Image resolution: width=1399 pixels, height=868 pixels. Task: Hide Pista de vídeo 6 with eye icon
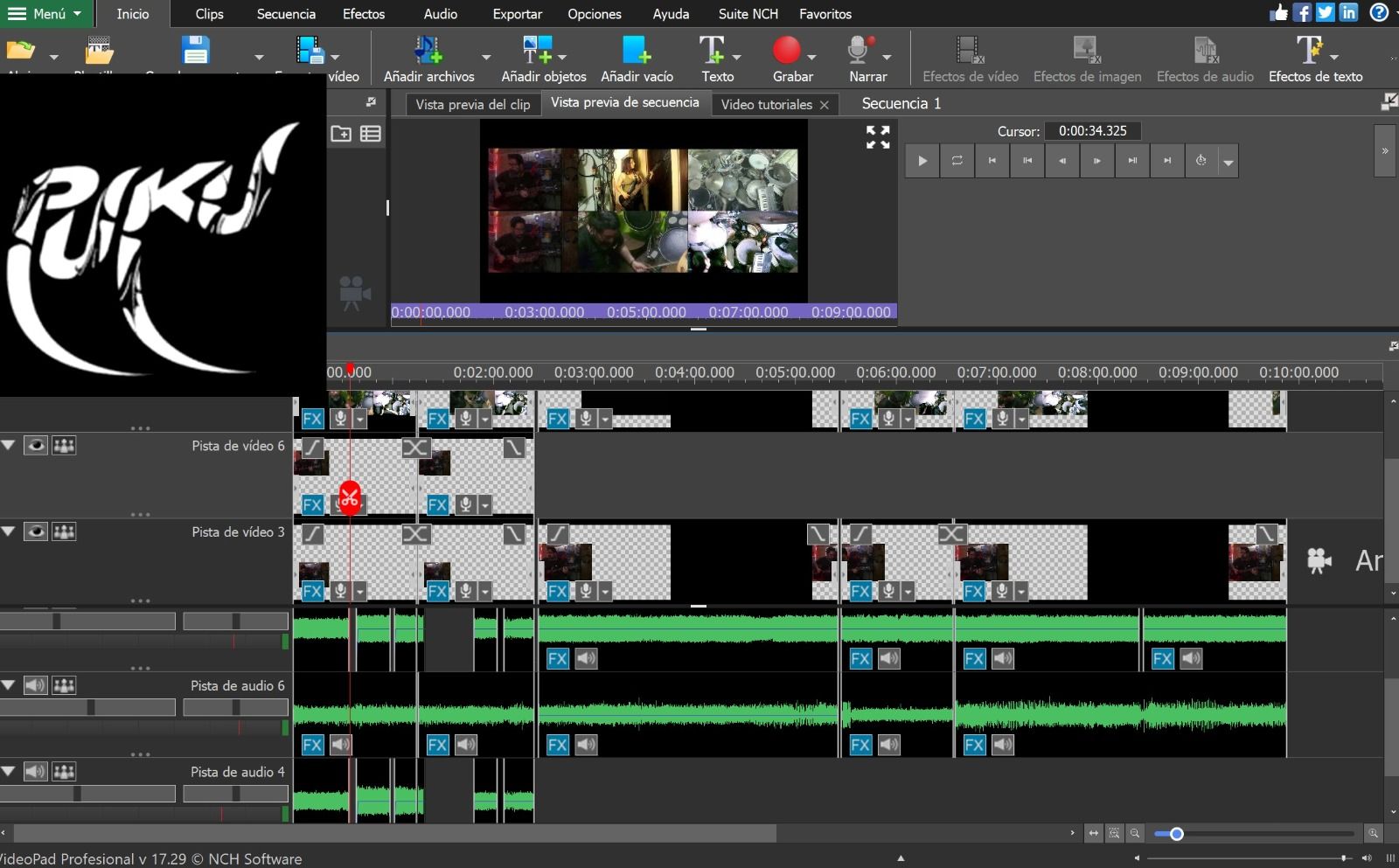[35, 446]
